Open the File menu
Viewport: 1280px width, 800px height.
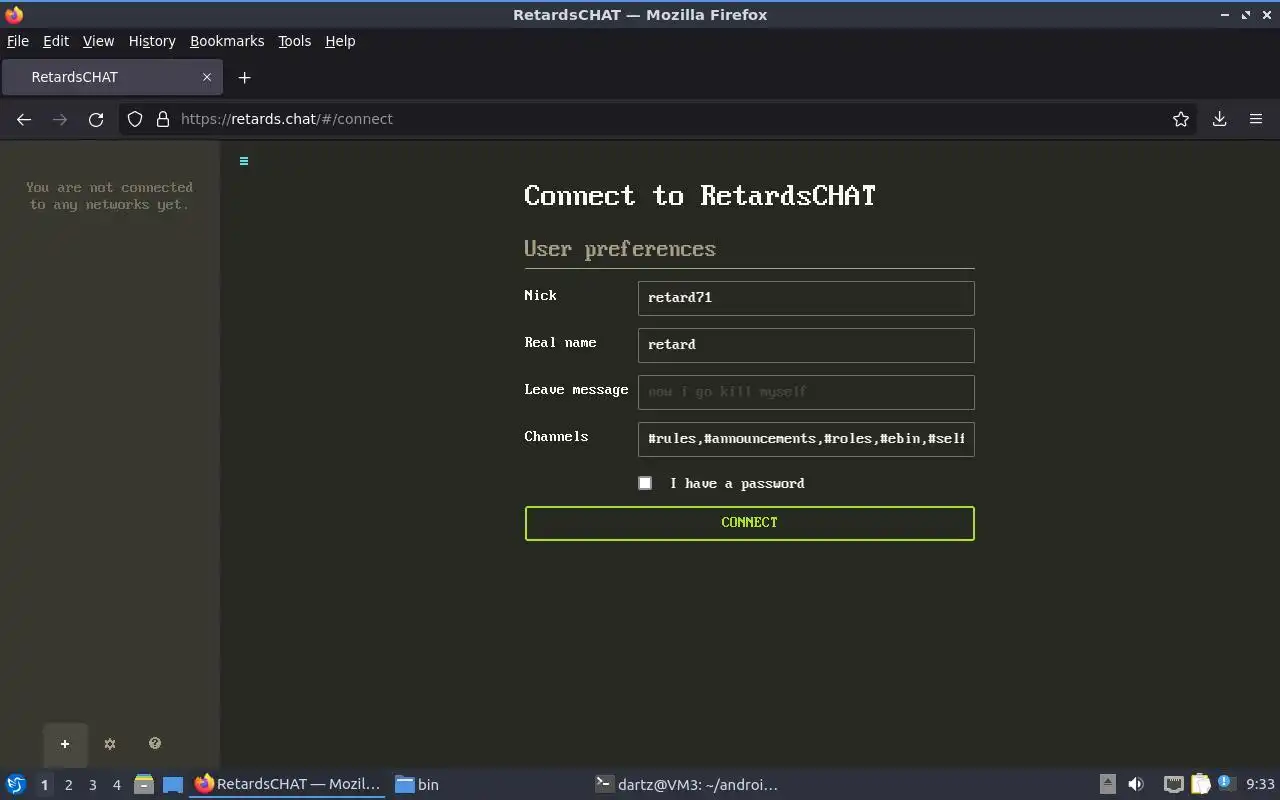coord(18,41)
